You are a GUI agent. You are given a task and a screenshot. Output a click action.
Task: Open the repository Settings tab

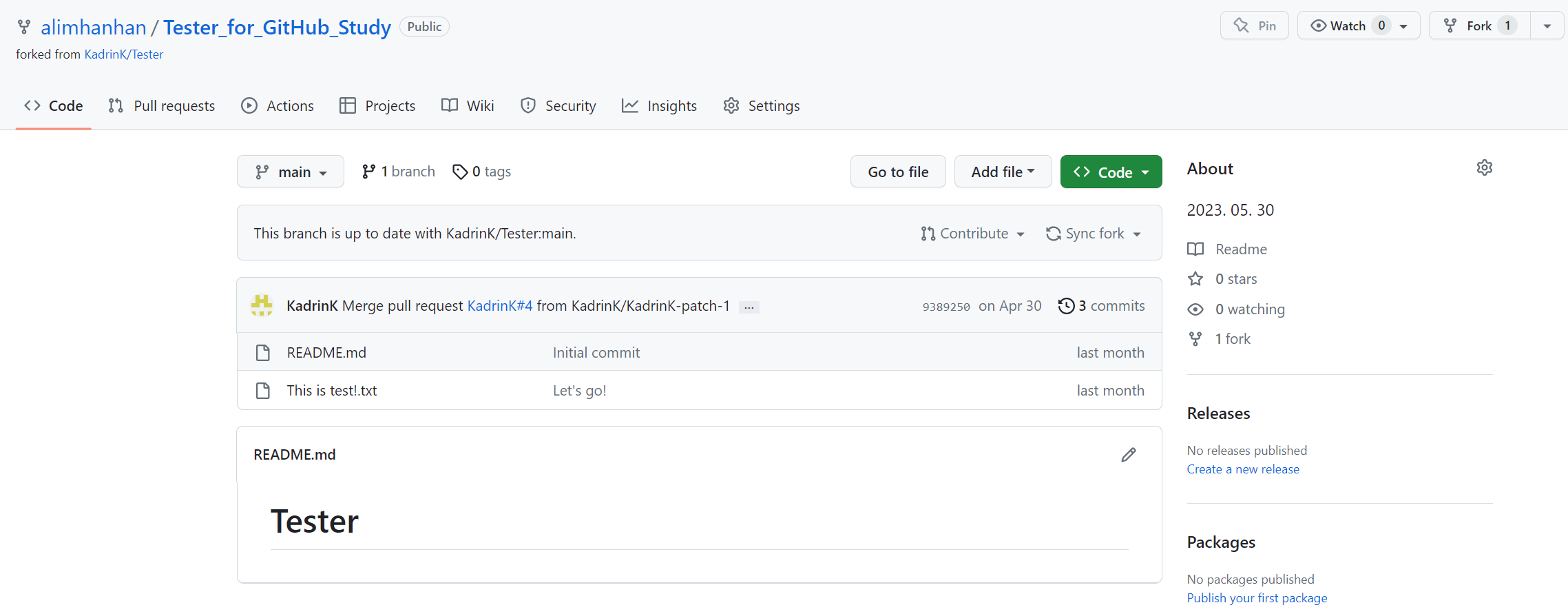[x=762, y=106]
